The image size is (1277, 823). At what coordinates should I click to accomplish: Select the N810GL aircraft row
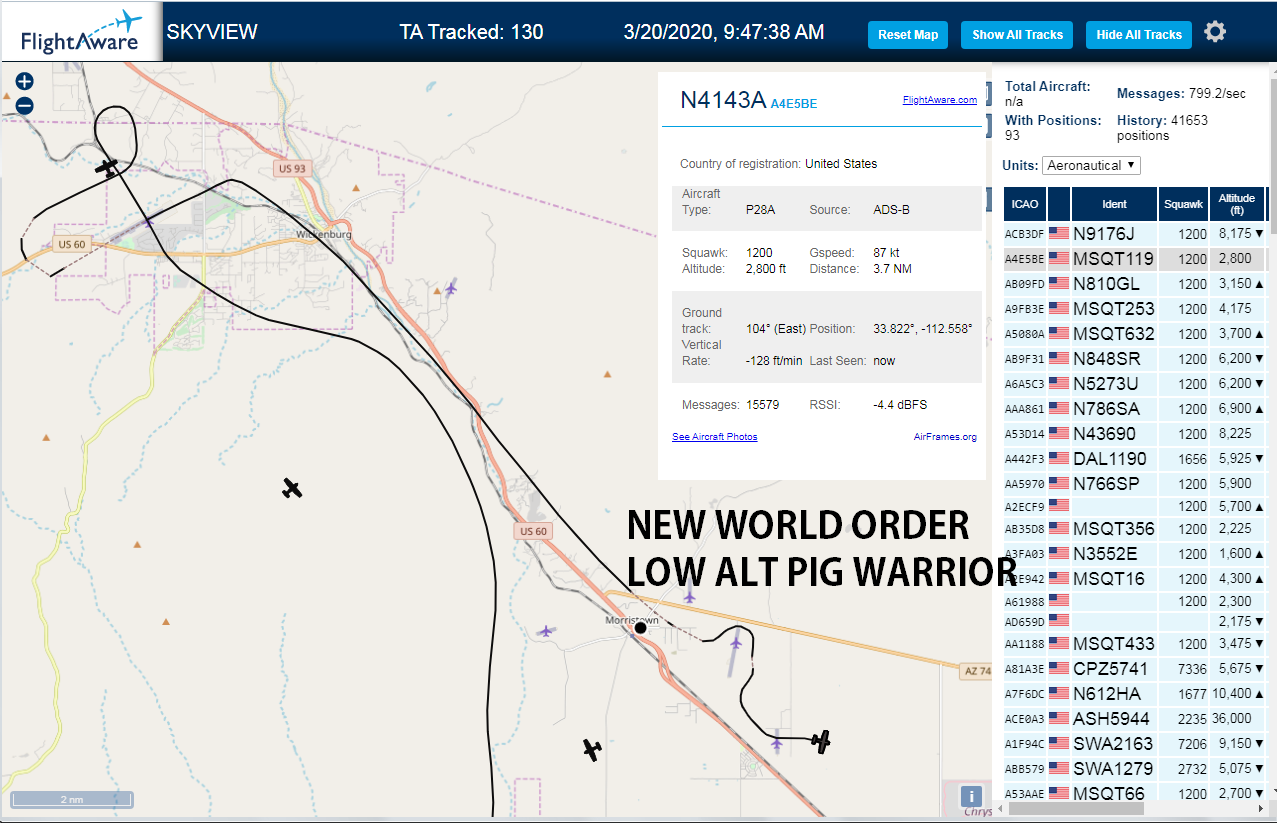(1135, 283)
